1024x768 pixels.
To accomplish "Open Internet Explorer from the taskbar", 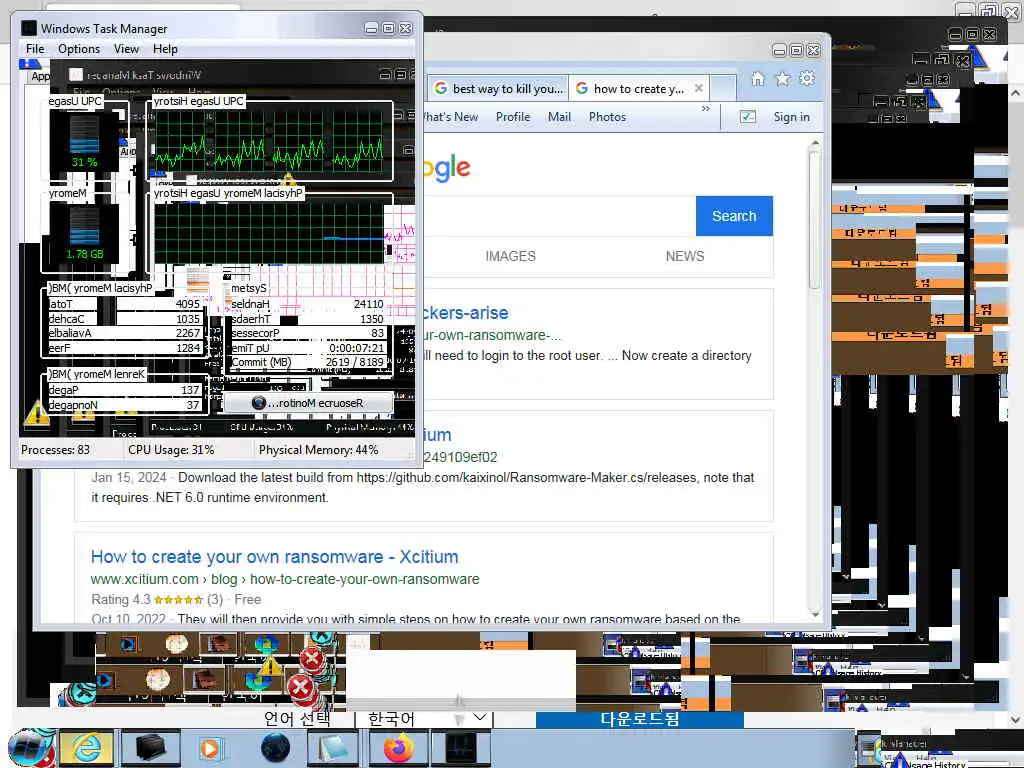I will [86, 748].
